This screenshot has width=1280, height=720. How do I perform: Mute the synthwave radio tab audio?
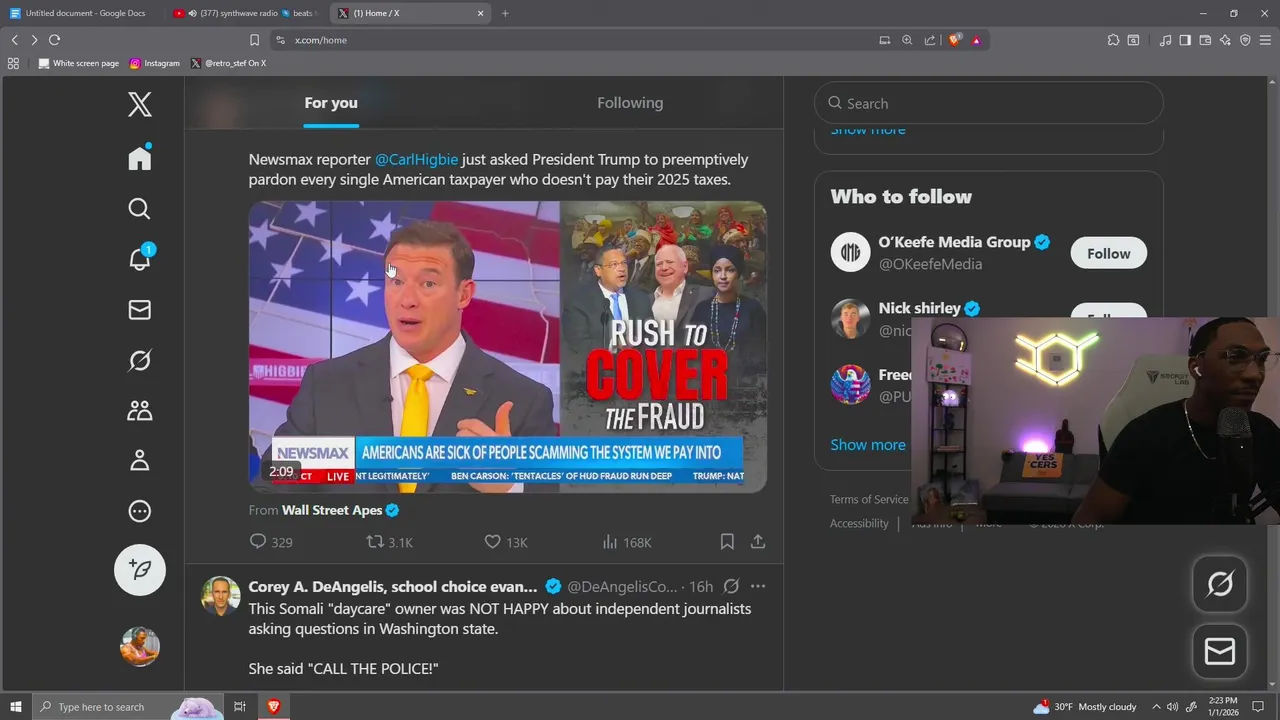(x=192, y=13)
